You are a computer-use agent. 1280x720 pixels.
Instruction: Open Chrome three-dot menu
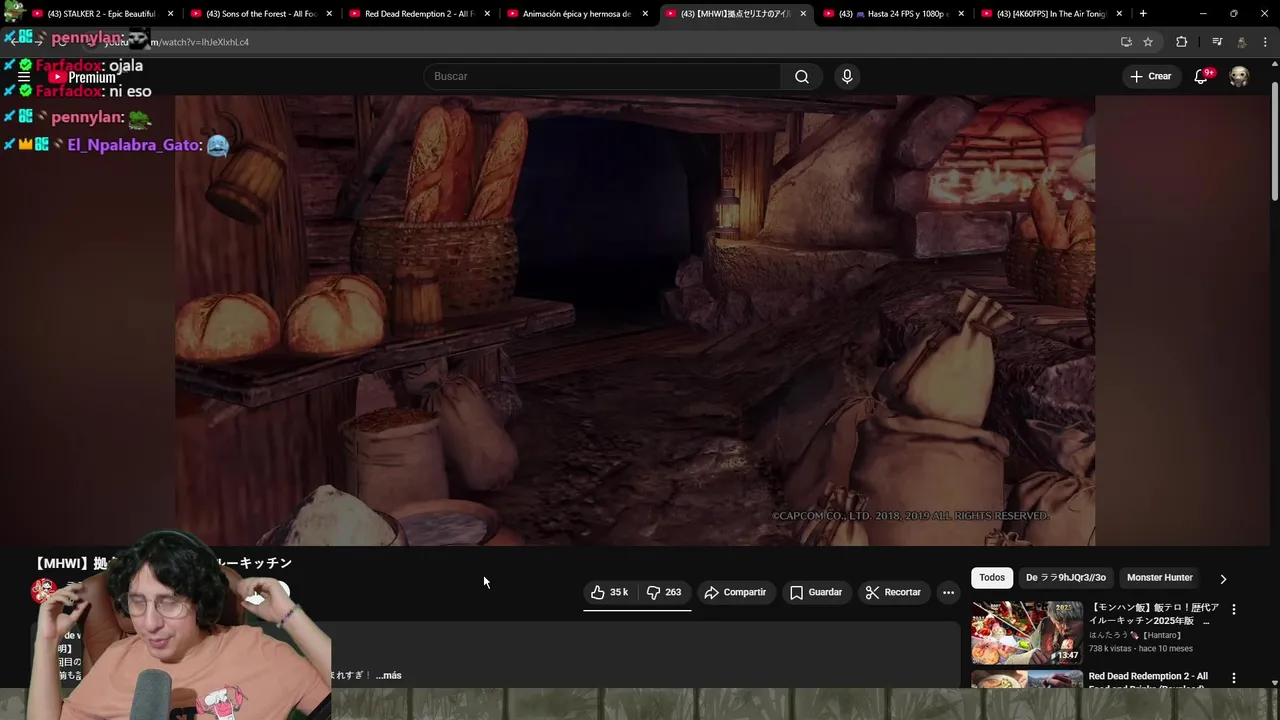[x=1265, y=42]
